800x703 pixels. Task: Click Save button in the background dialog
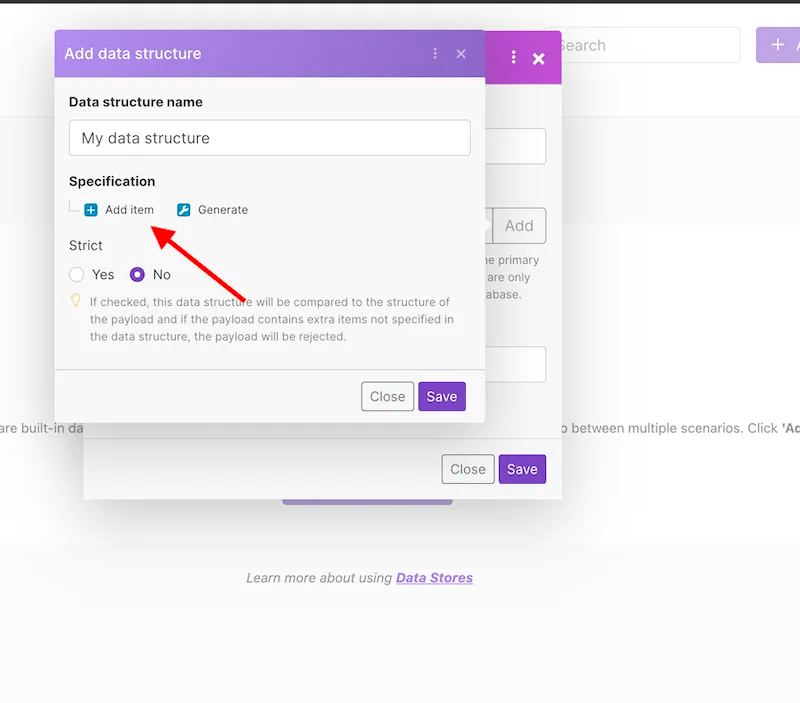pos(522,469)
